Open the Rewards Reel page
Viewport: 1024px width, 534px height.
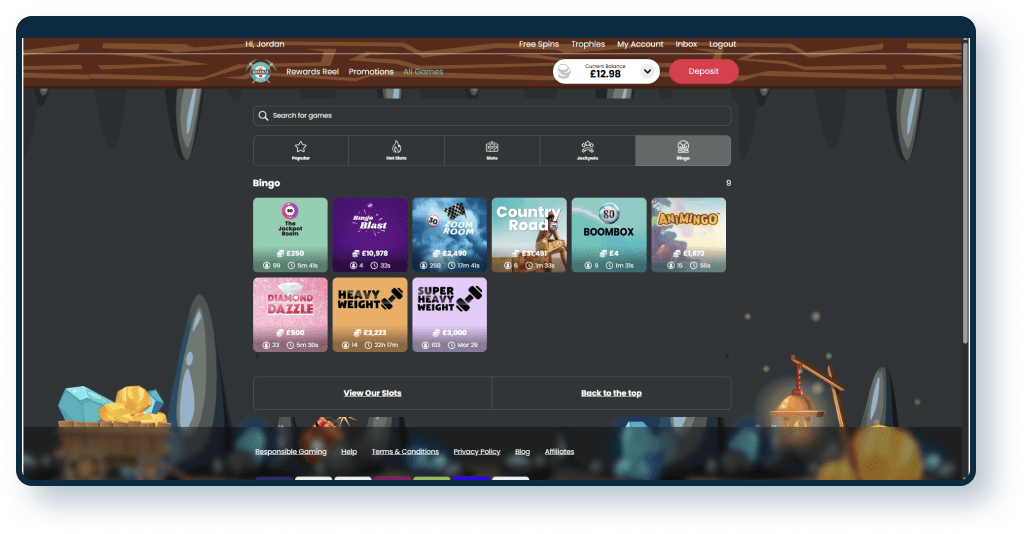click(312, 72)
